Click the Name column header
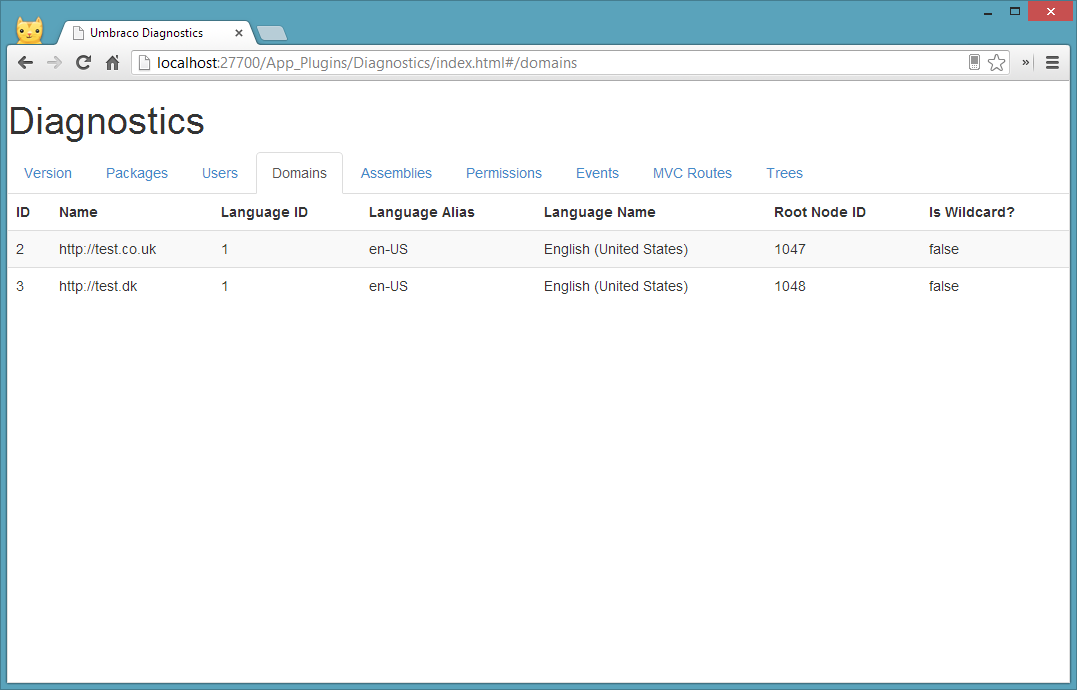This screenshot has width=1077, height=690. pyautogui.click(x=78, y=212)
